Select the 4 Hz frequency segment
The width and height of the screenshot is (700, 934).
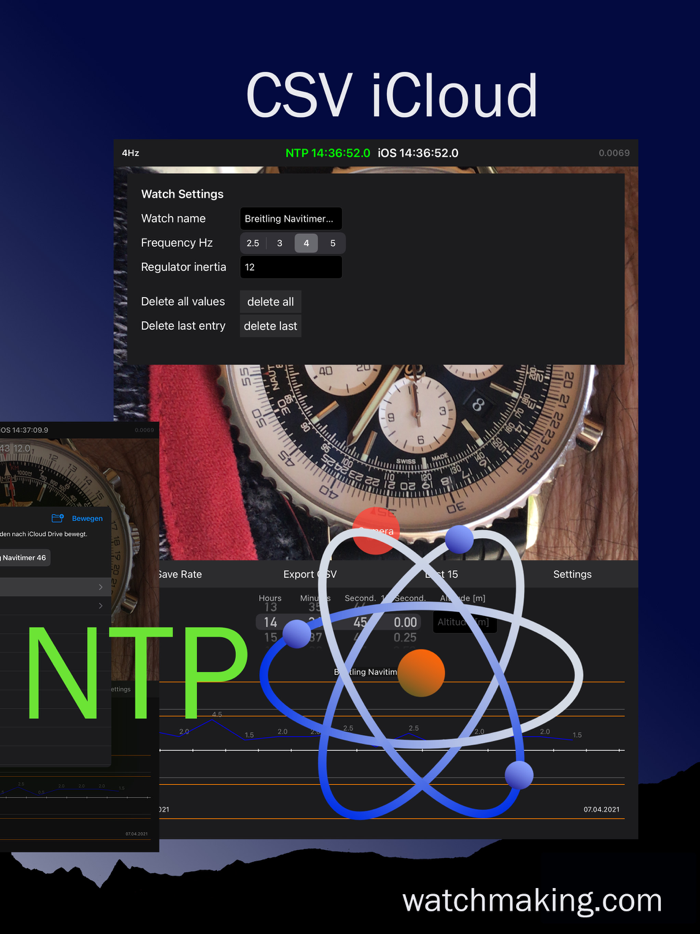(306, 243)
